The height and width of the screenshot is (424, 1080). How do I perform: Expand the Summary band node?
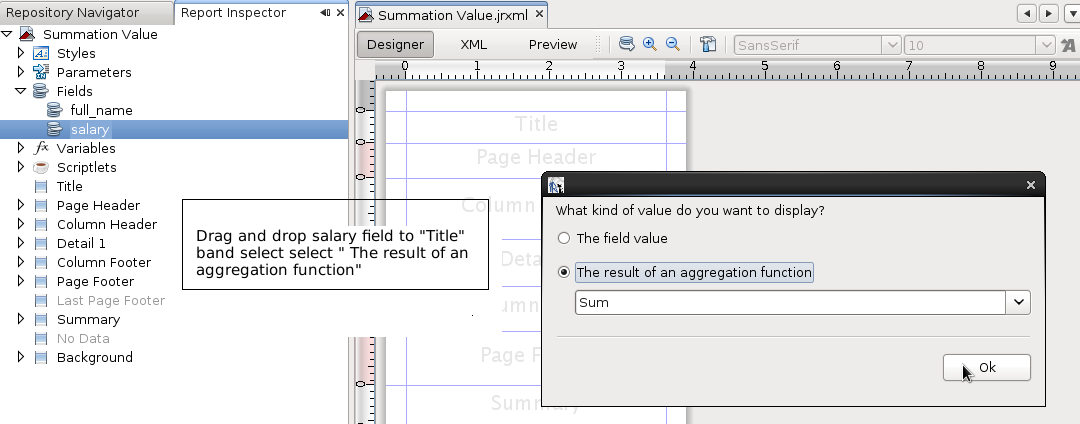click(21, 319)
